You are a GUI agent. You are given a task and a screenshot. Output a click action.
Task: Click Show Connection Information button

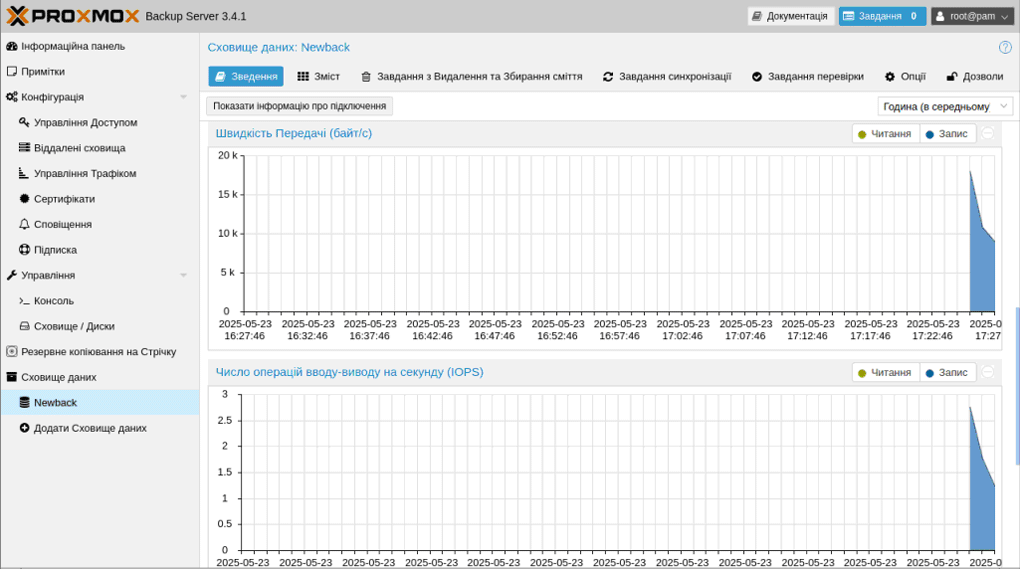[299, 106]
